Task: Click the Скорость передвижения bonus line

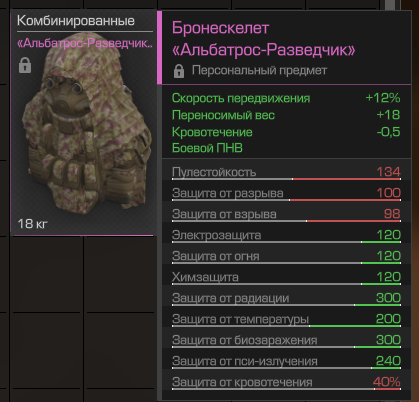Action: pyautogui.click(x=286, y=98)
